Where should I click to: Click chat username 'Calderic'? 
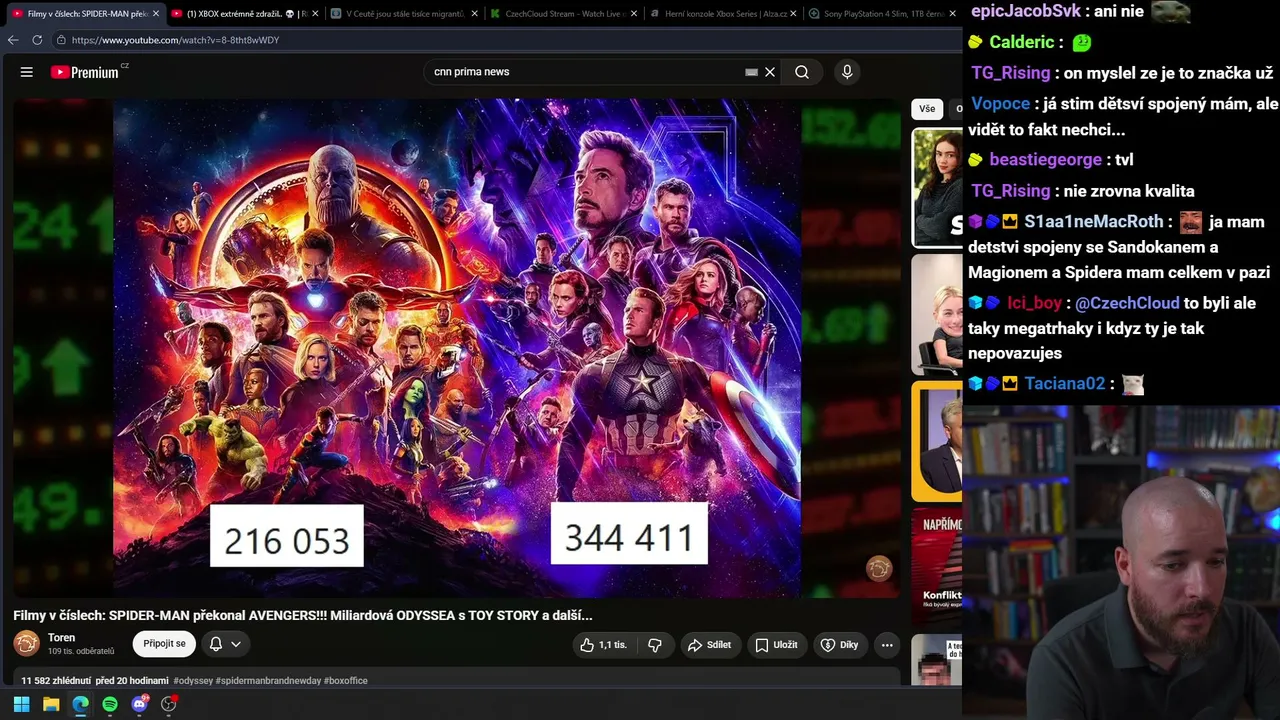[1022, 42]
